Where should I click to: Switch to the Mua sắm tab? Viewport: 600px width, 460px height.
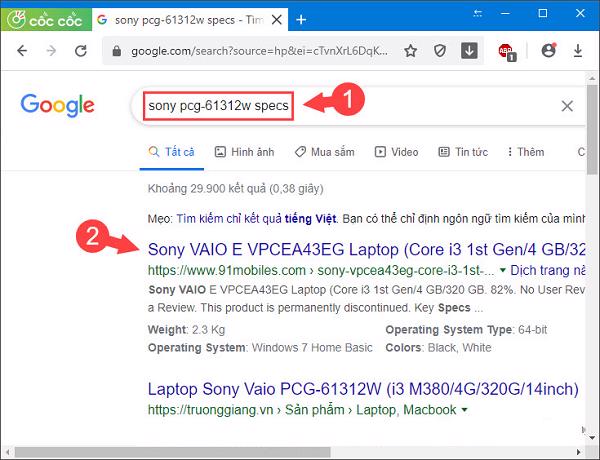[x=324, y=152]
